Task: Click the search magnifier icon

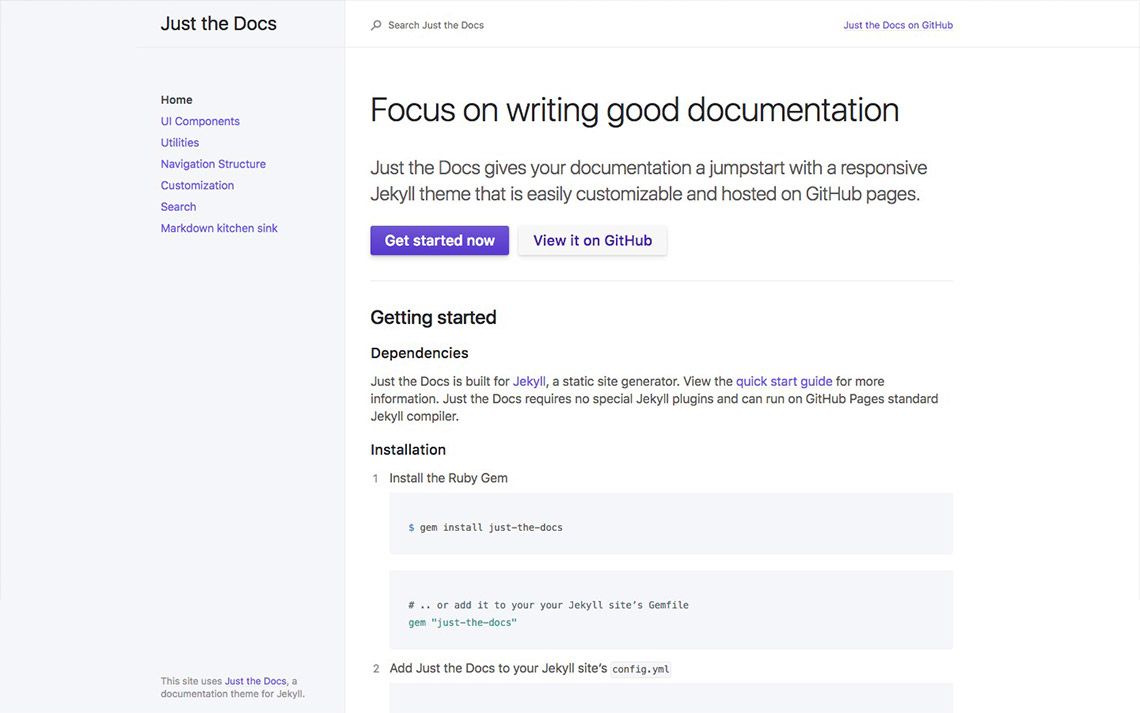Action: [374, 24]
